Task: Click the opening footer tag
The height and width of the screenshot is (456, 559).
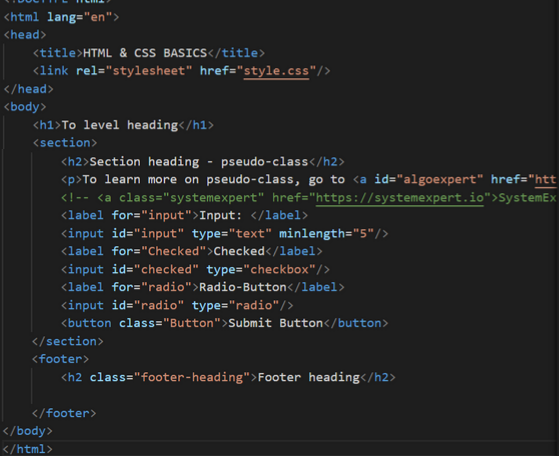Action: [61, 359]
